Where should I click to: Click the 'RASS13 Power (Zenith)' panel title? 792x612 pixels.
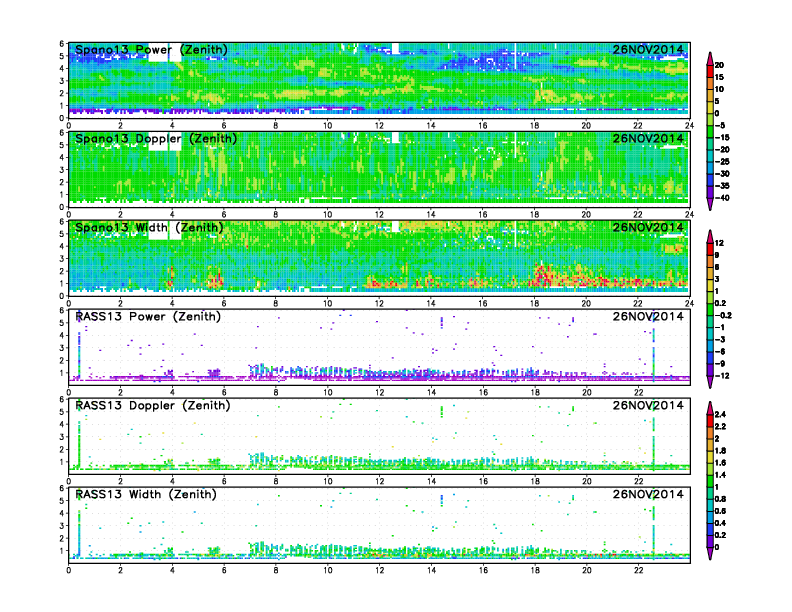[x=148, y=317]
